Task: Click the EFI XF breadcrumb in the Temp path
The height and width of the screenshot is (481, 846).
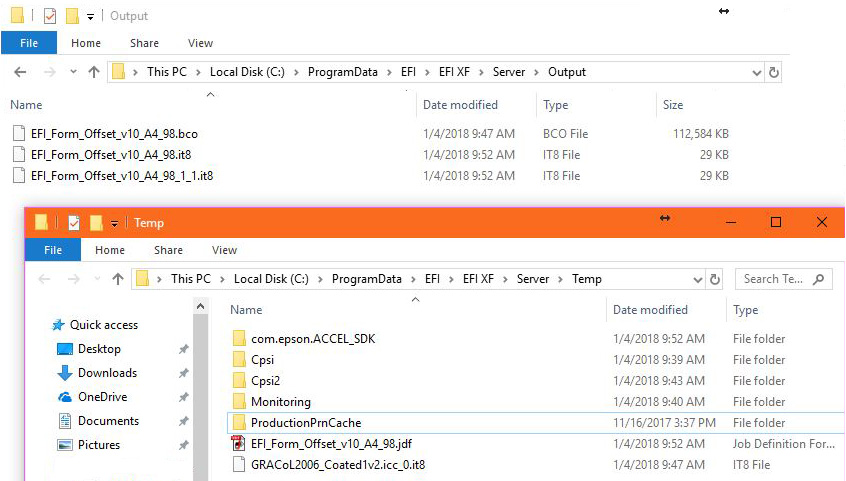Action: (x=478, y=279)
